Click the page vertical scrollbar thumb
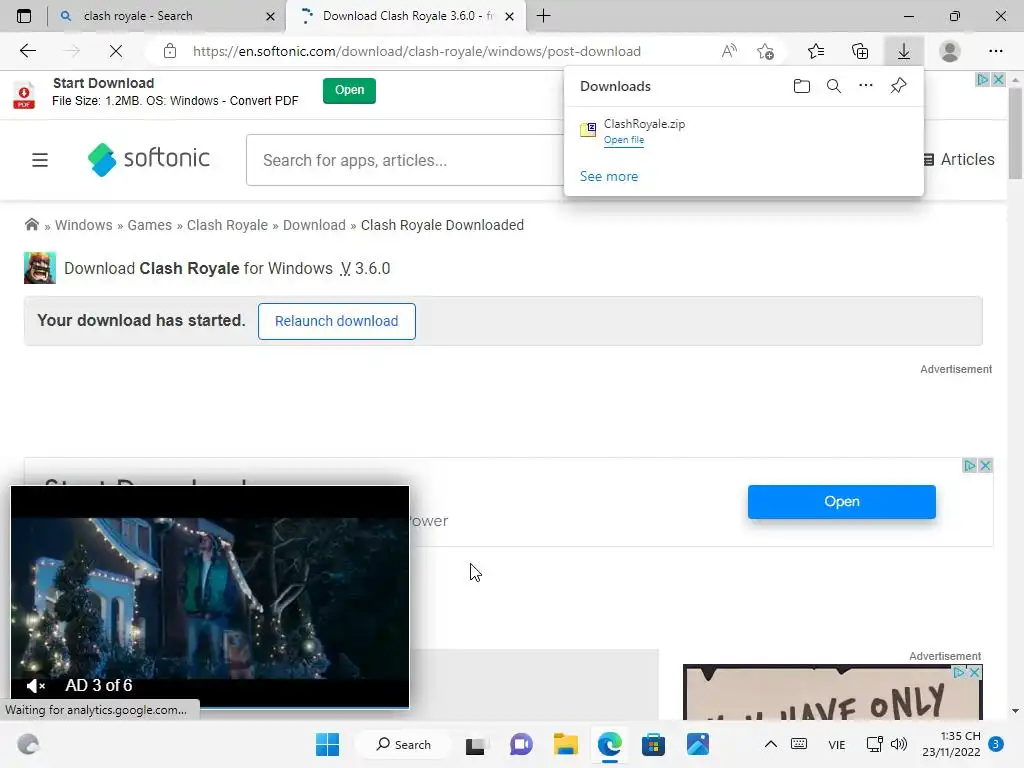Screen dimensions: 1024x768 click(x=1015, y=133)
